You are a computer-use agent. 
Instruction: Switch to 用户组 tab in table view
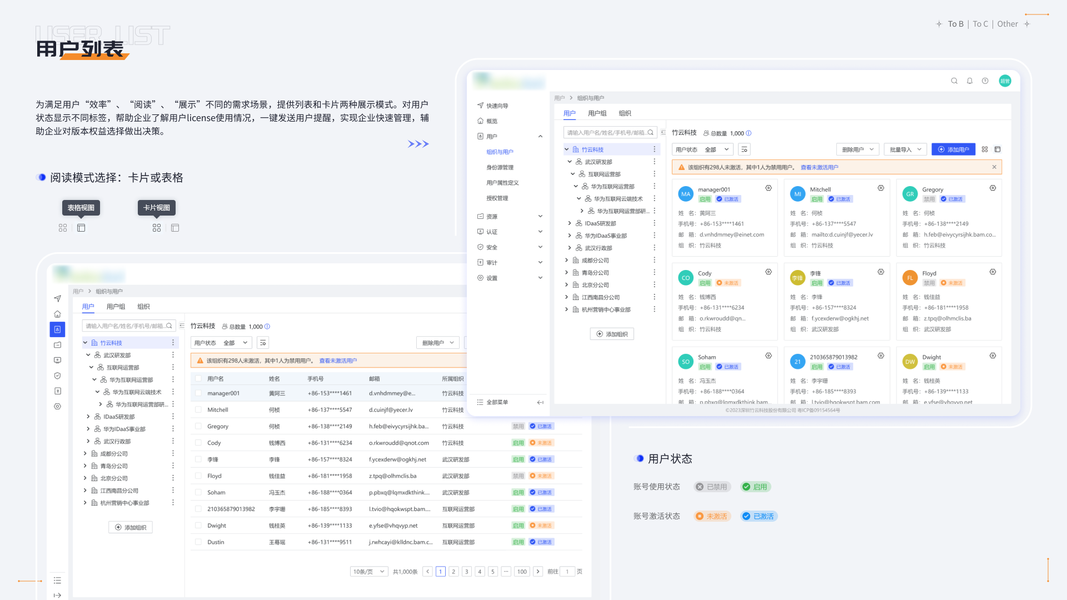pos(116,307)
